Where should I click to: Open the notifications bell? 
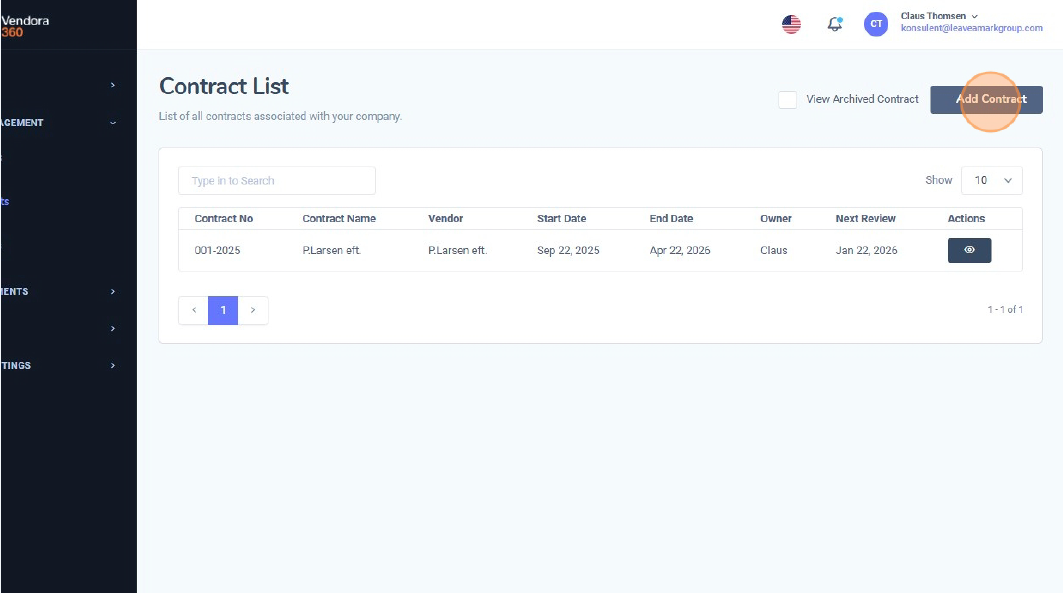(835, 25)
